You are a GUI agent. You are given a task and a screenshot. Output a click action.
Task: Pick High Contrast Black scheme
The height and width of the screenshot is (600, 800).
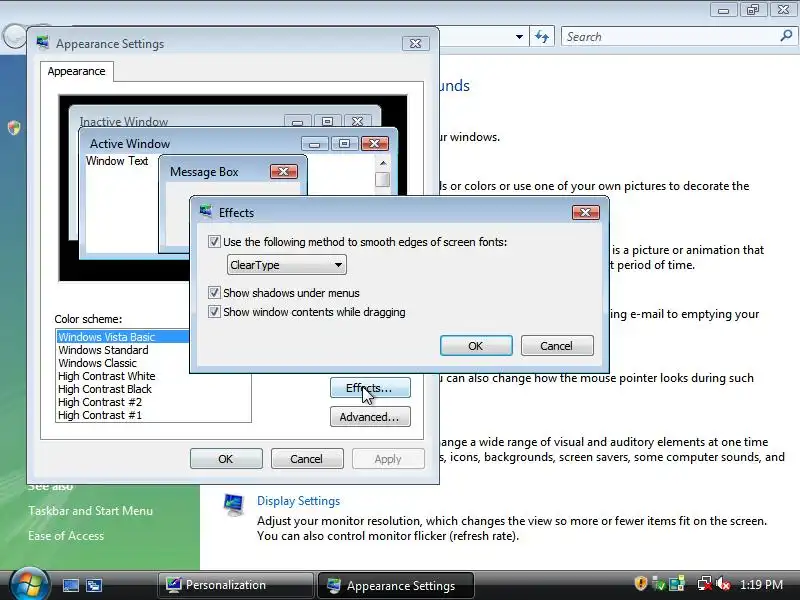coord(105,389)
